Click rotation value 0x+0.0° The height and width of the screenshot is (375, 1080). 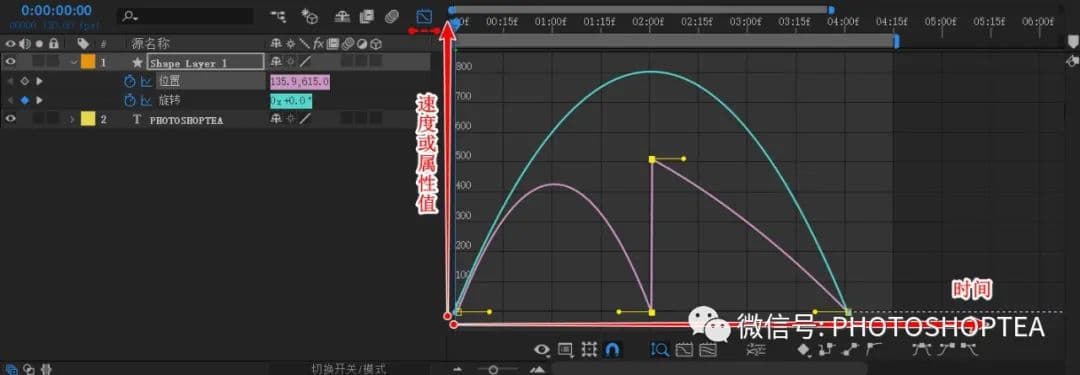(x=291, y=101)
